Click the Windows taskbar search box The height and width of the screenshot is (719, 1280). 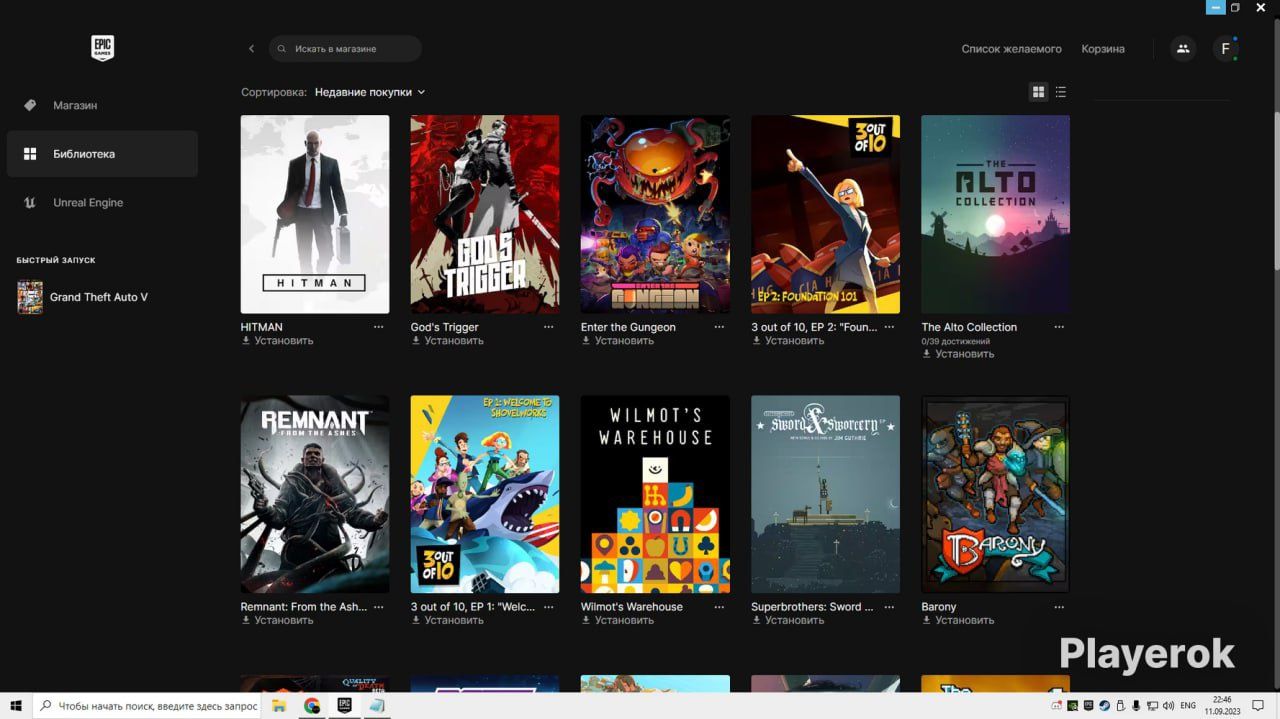pyautogui.click(x=148, y=706)
